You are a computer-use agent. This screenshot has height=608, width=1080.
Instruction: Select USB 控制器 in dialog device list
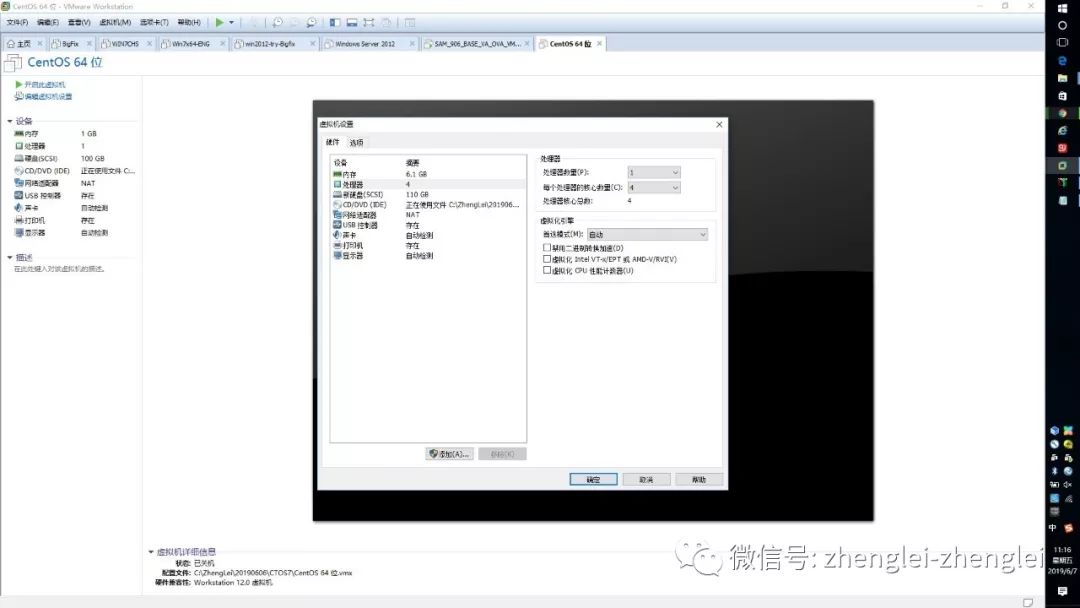click(x=427, y=225)
